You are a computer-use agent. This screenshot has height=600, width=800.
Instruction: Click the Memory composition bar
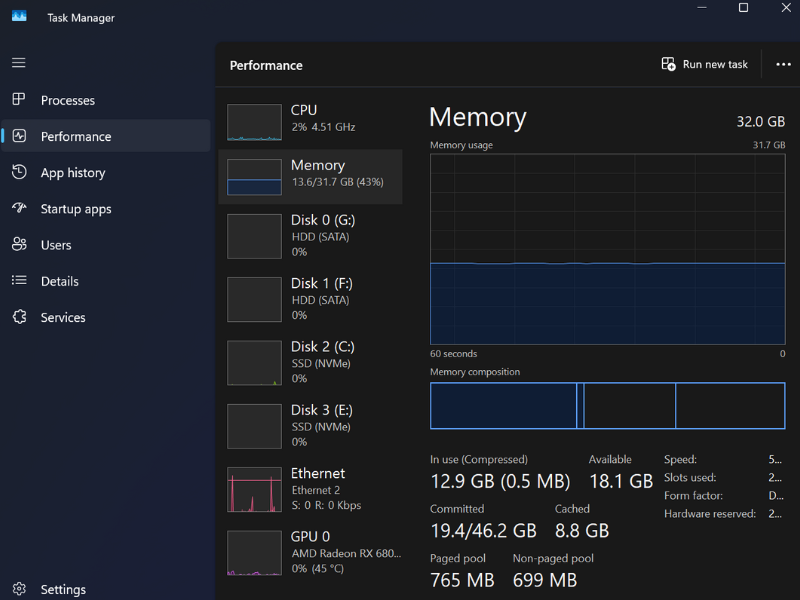tap(607, 406)
